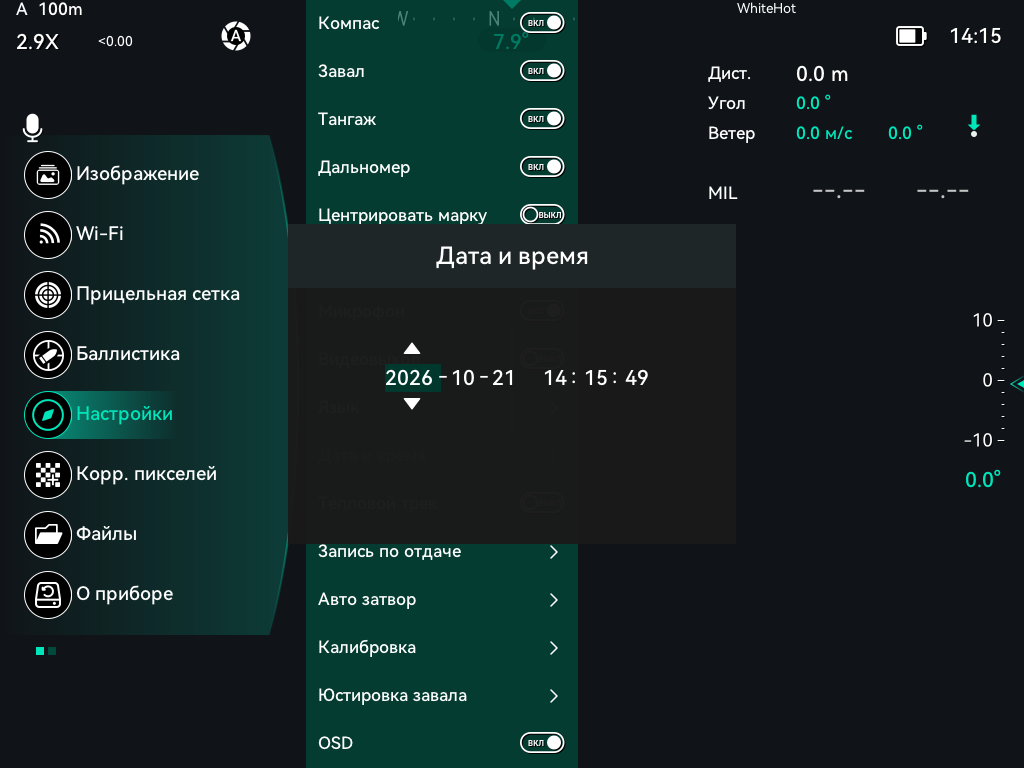
Task: Click the green download arrow icon
Action: point(974,125)
